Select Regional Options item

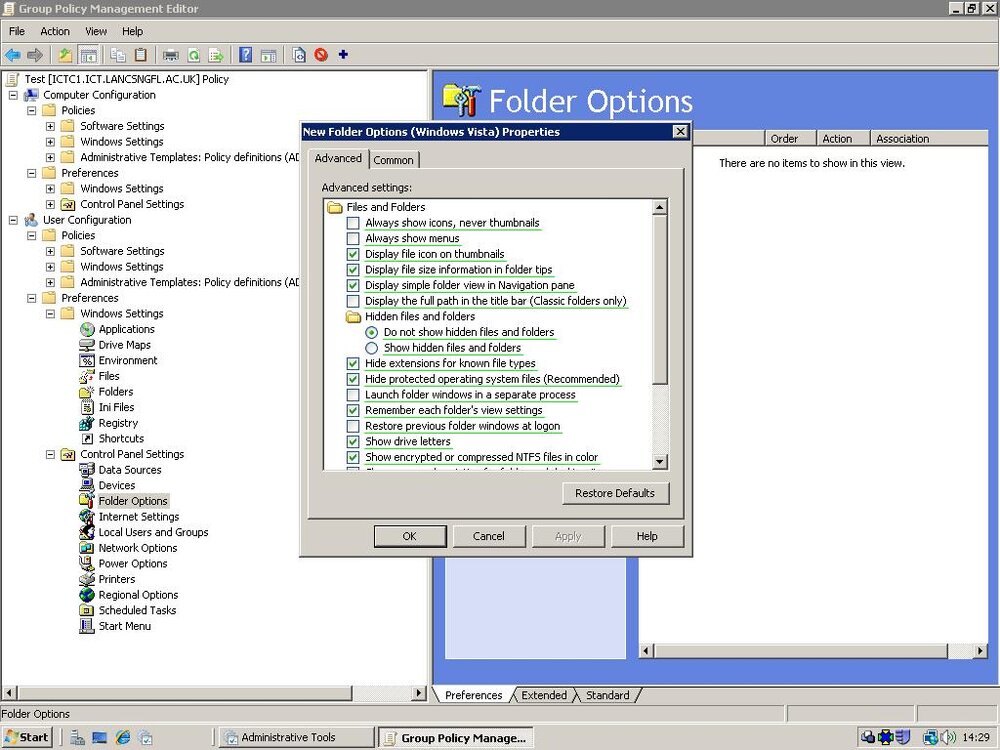pyautogui.click(x=138, y=595)
